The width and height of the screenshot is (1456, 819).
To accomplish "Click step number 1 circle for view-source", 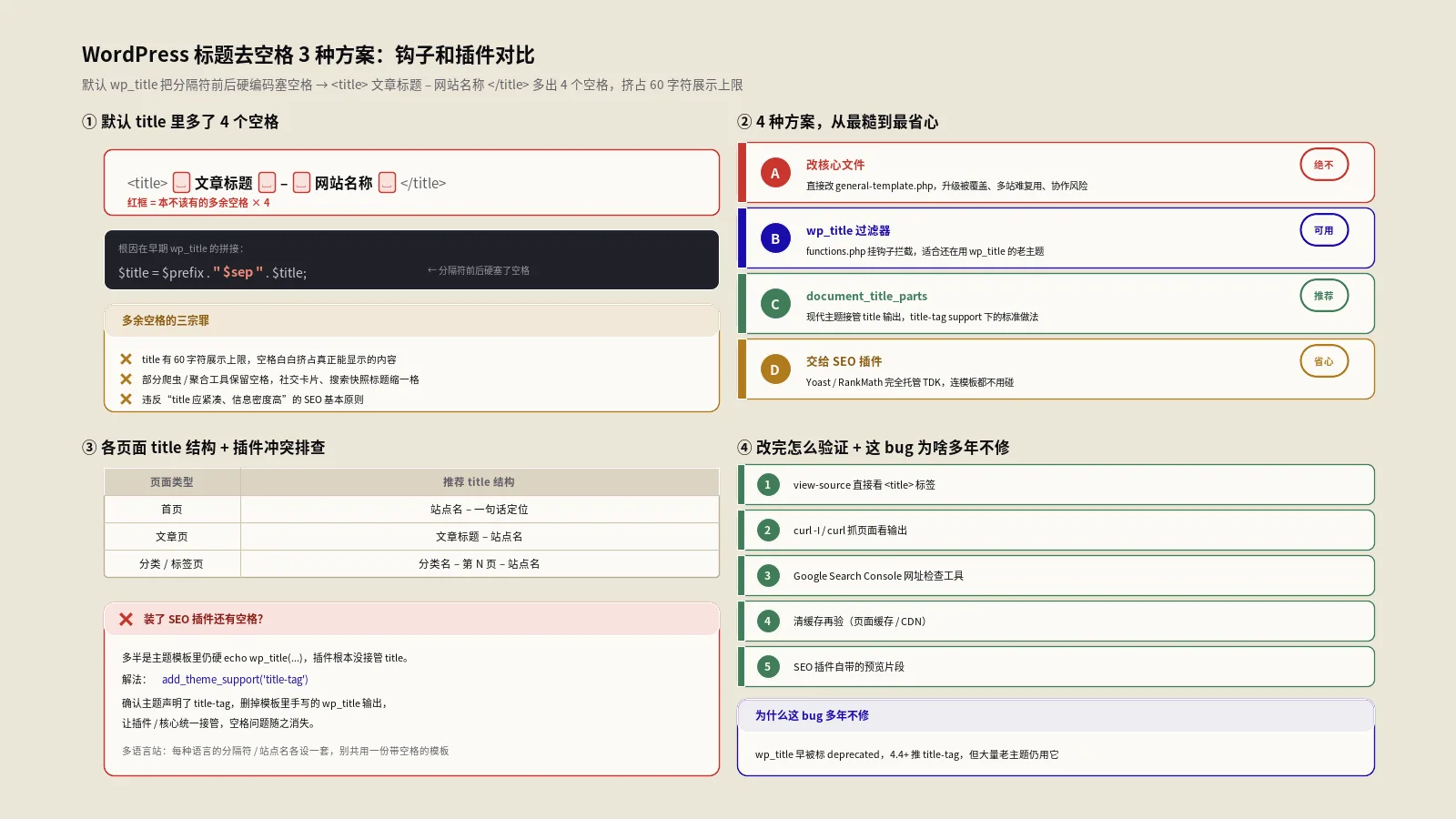I will pyautogui.click(x=768, y=485).
